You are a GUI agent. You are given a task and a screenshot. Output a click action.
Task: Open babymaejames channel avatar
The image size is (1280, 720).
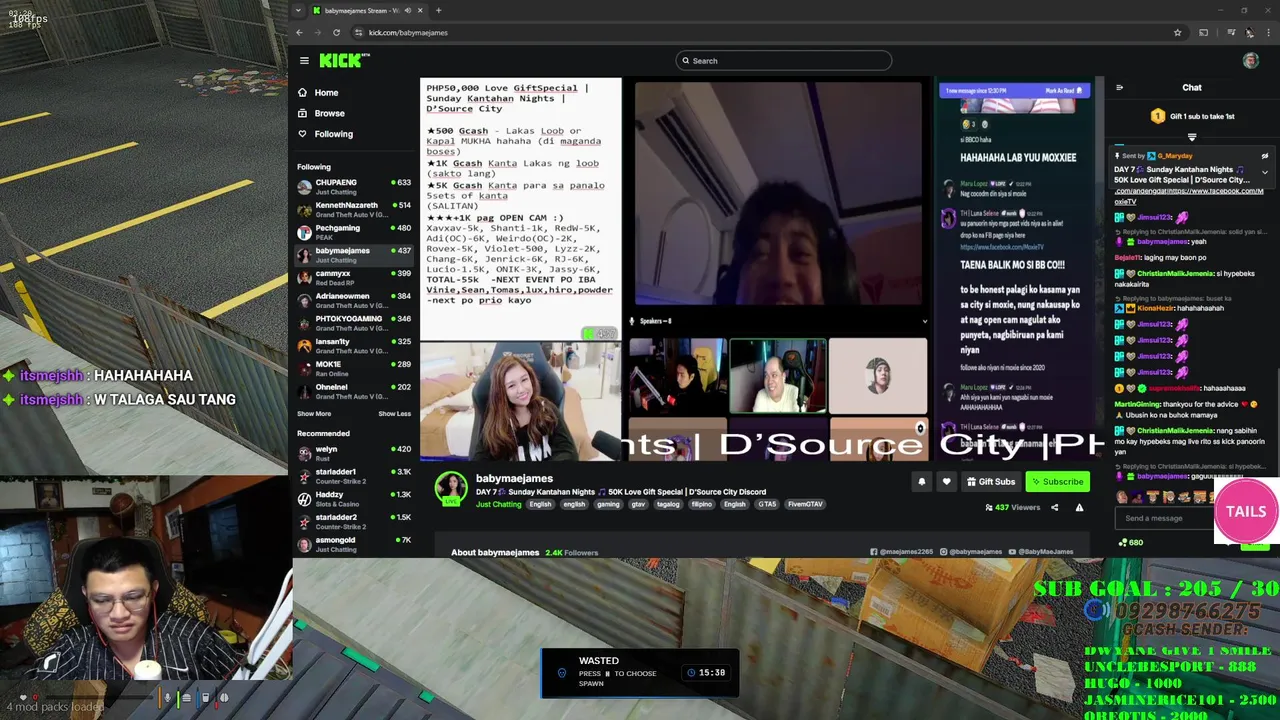click(451, 488)
